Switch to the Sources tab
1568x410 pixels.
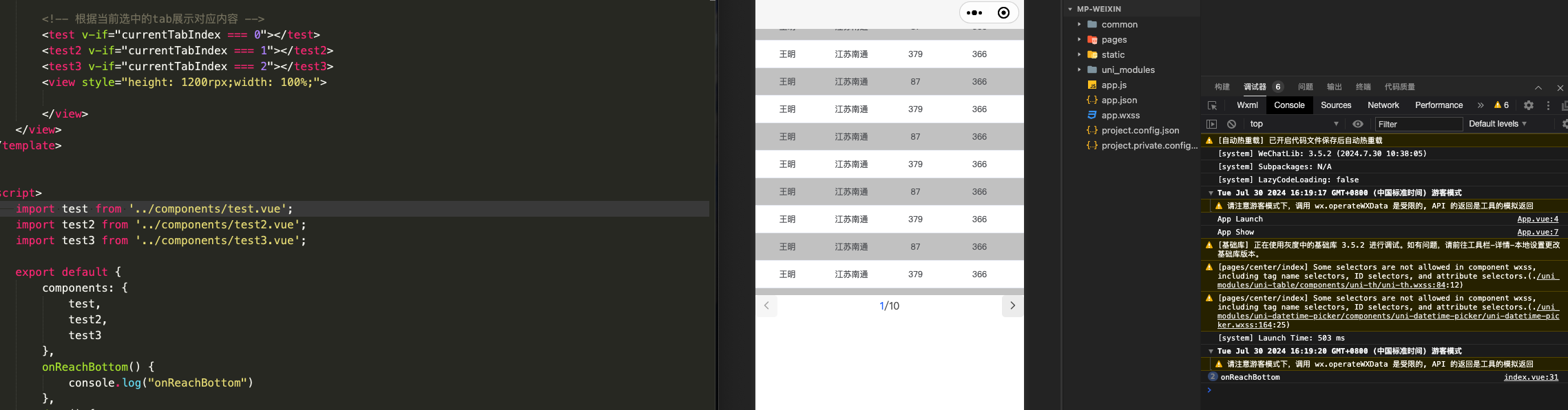(1336, 105)
